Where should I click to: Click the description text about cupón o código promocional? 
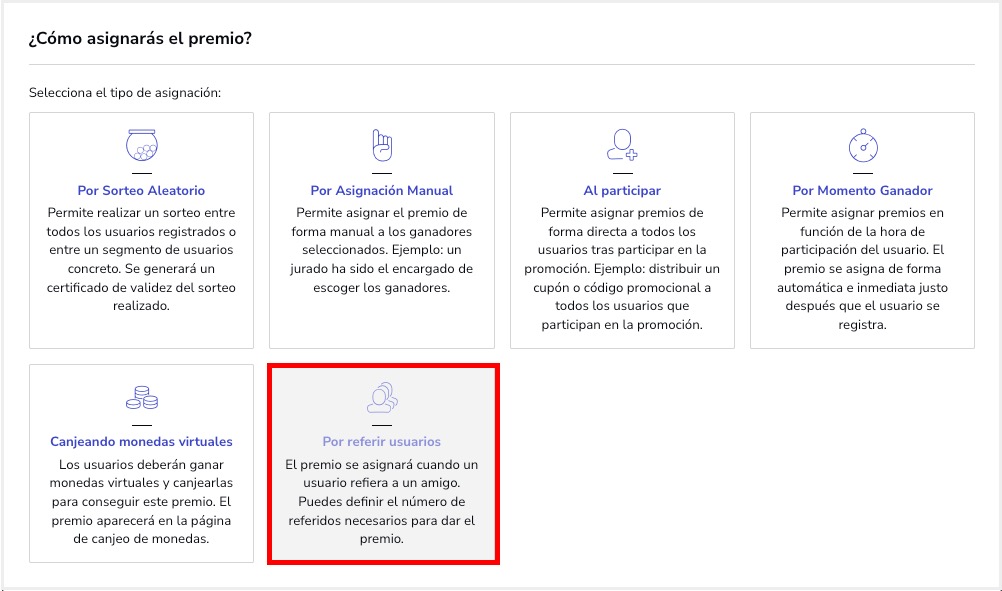tap(622, 268)
